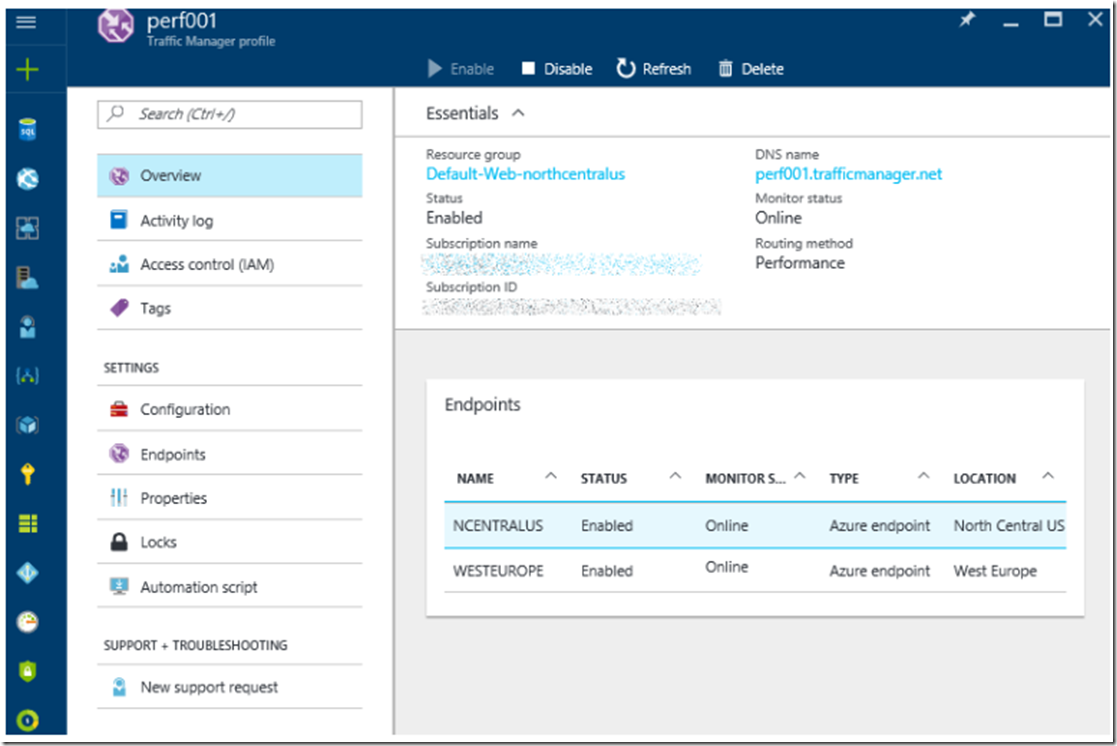The width and height of the screenshot is (1117, 746).
Task: Click the North Central US location cell
Action: point(1009,526)
